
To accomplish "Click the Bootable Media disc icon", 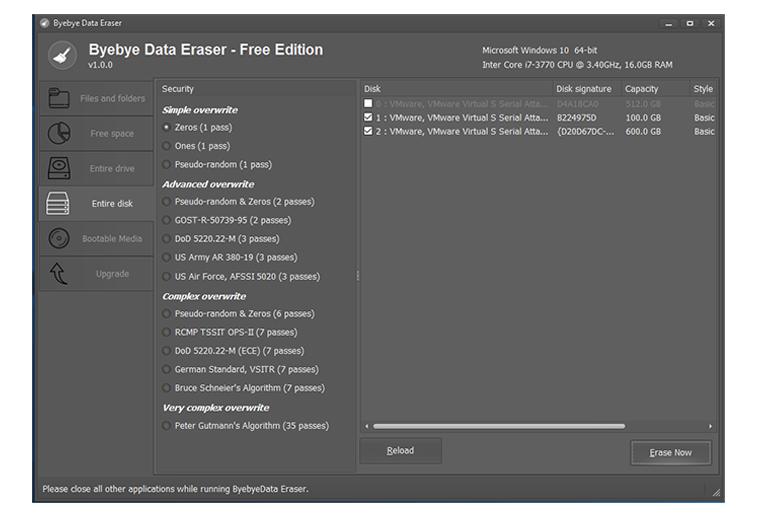I will coord(59,238).
